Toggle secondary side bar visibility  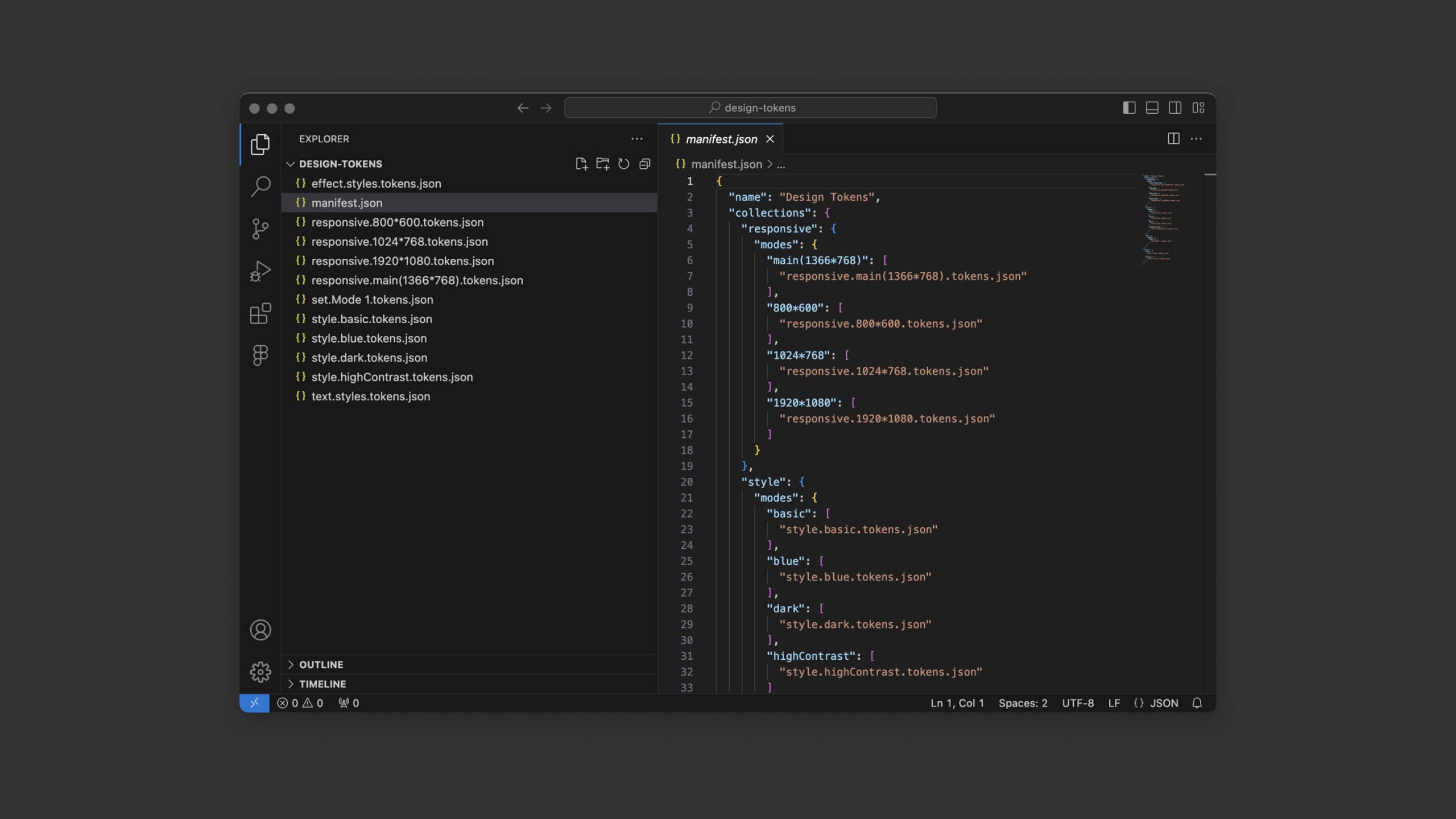[x=1175, y=108]
